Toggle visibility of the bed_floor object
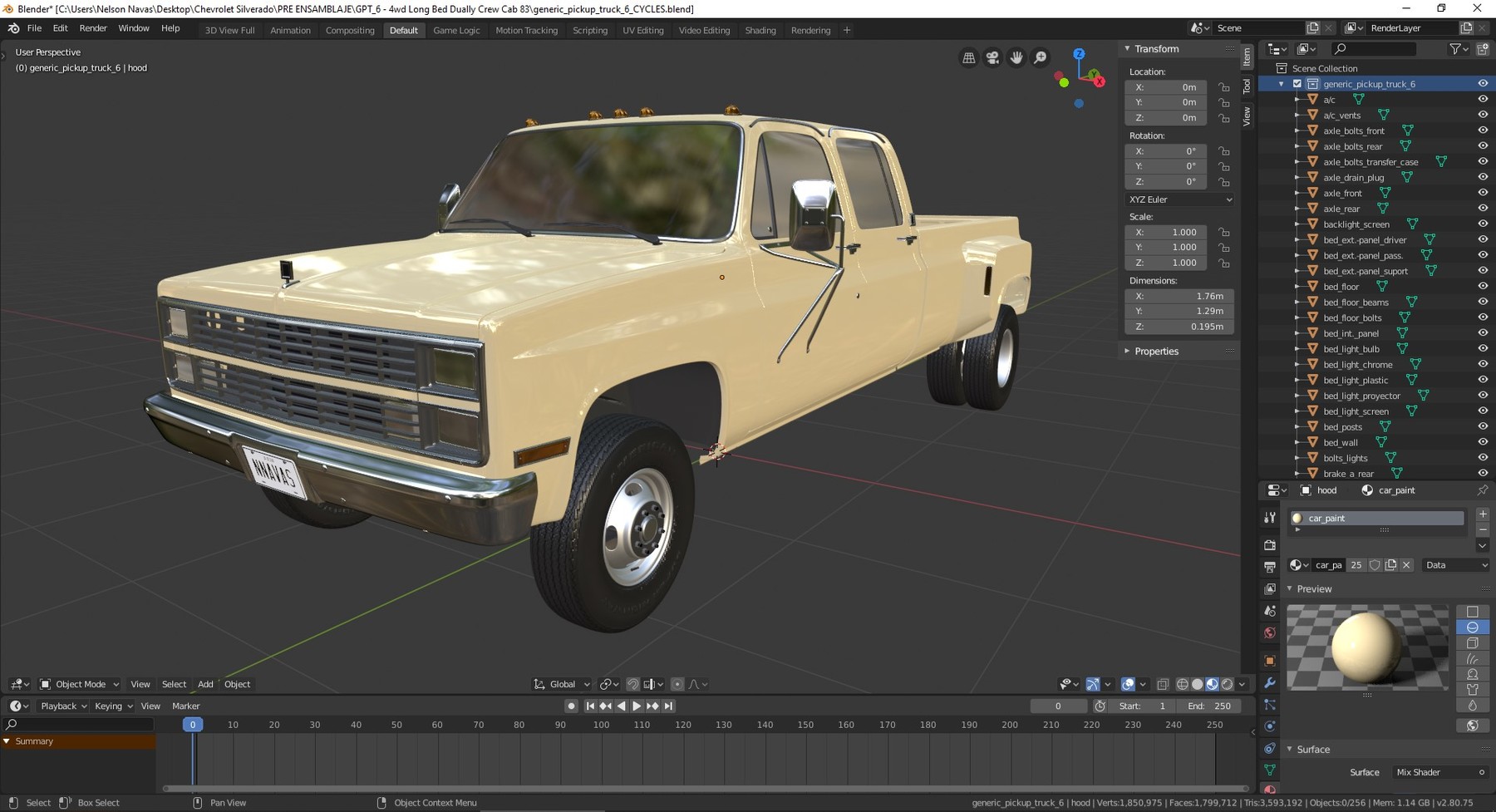Viewport: 1496px width, 812px height. click(x=1483, y=286)
